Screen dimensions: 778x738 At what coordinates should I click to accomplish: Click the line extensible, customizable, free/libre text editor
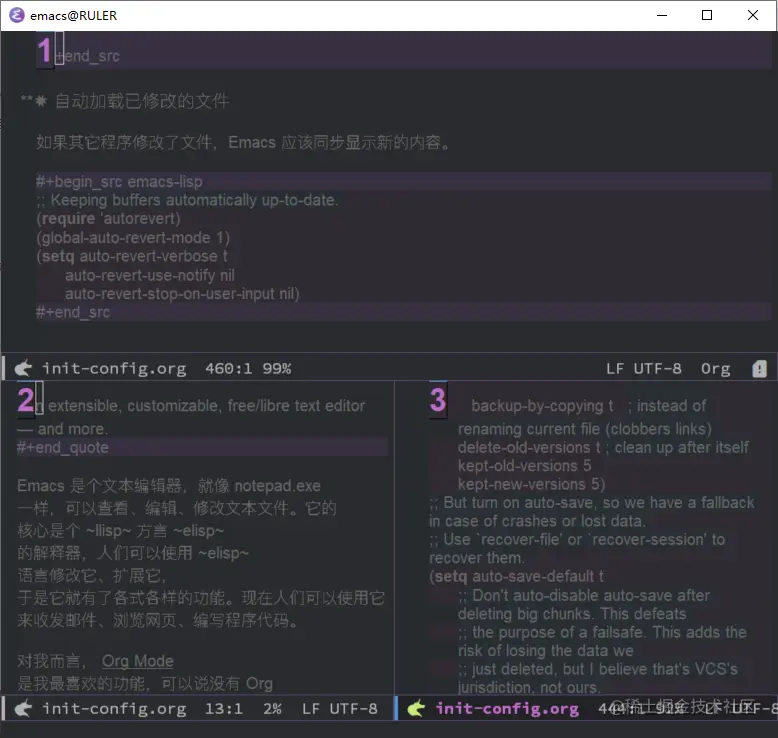tap(206, 406)
